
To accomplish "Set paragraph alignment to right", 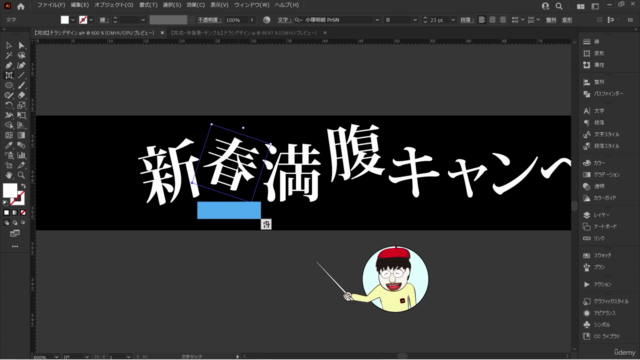I will pos(503,20).
